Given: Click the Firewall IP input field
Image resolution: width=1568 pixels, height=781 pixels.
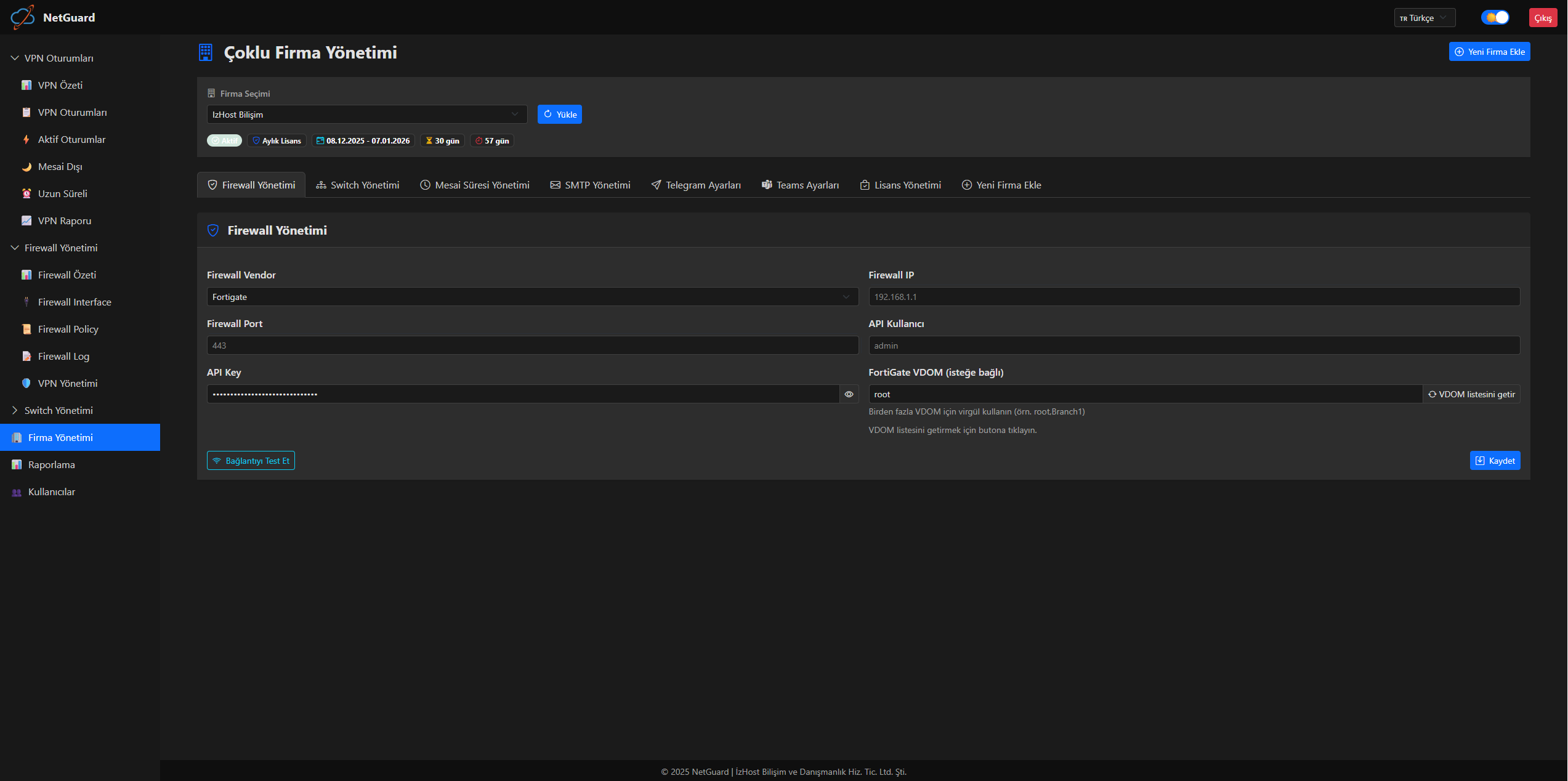Looking at the screenshot, I should point(1194,297).
